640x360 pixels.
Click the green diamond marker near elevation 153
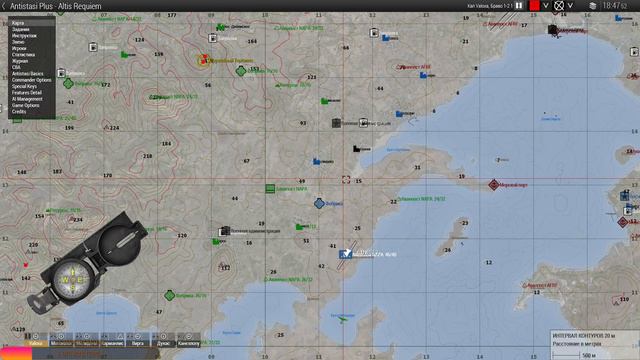pyautogui.click(x=241, y=71)
